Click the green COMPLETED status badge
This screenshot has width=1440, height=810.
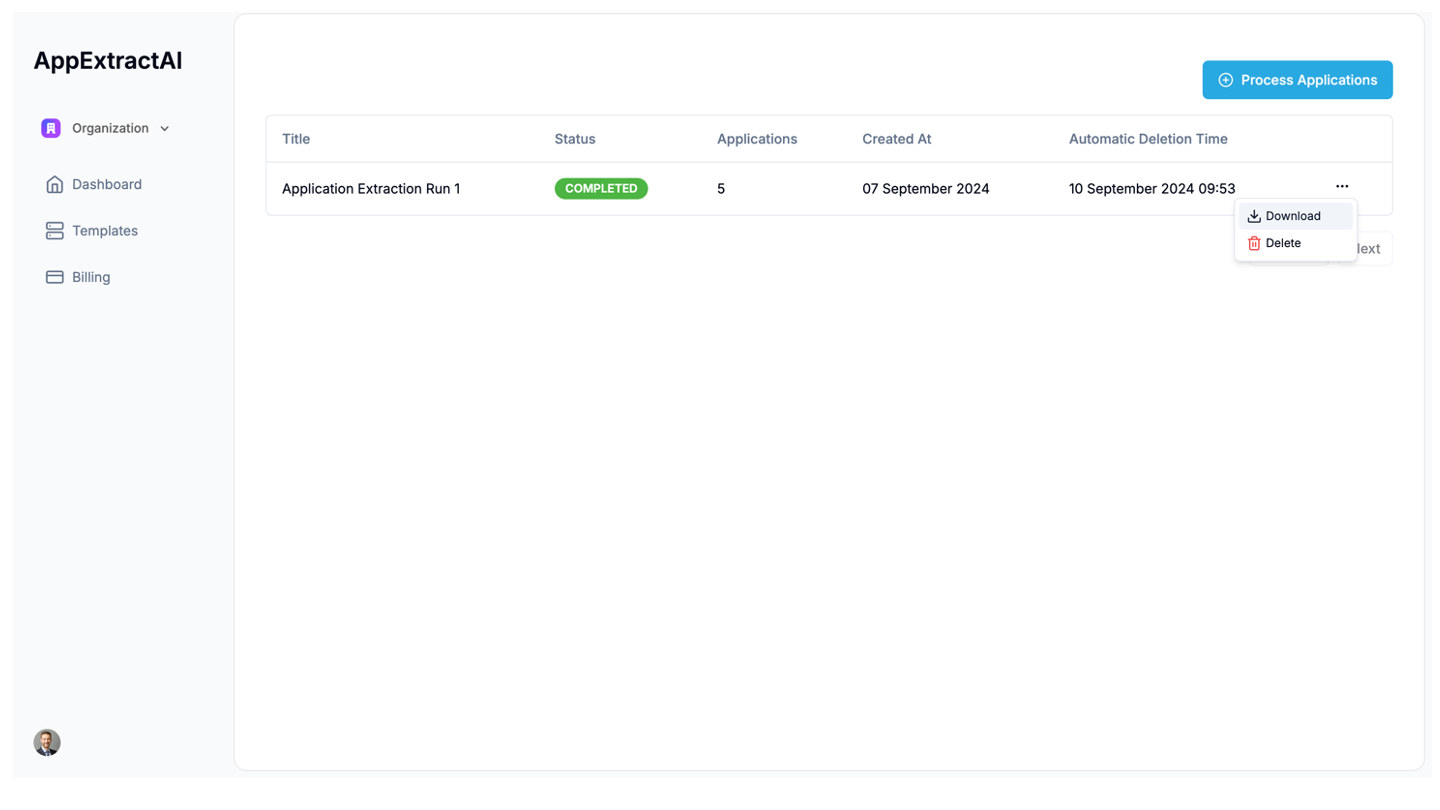tap(601, 188)
